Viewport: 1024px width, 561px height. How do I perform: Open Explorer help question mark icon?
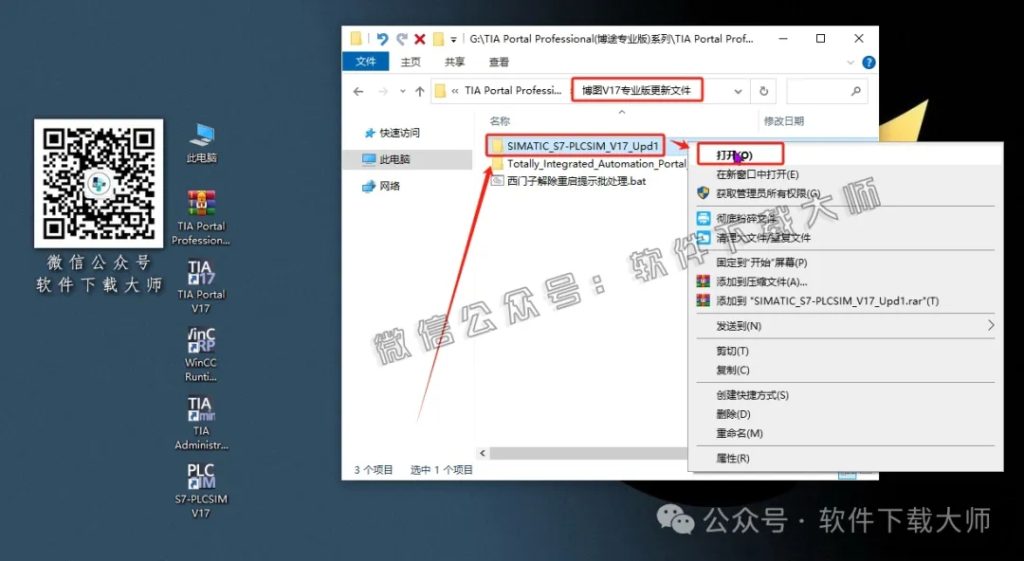click(x=869, y=62)
